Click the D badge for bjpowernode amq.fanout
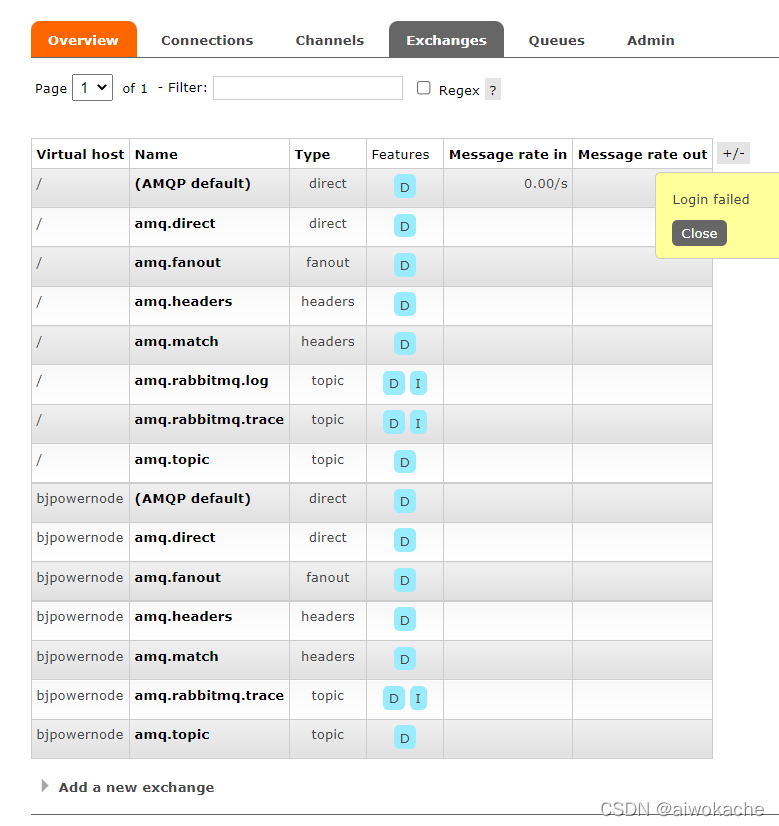This screenshot has height=826, width=779. [405, 580]
